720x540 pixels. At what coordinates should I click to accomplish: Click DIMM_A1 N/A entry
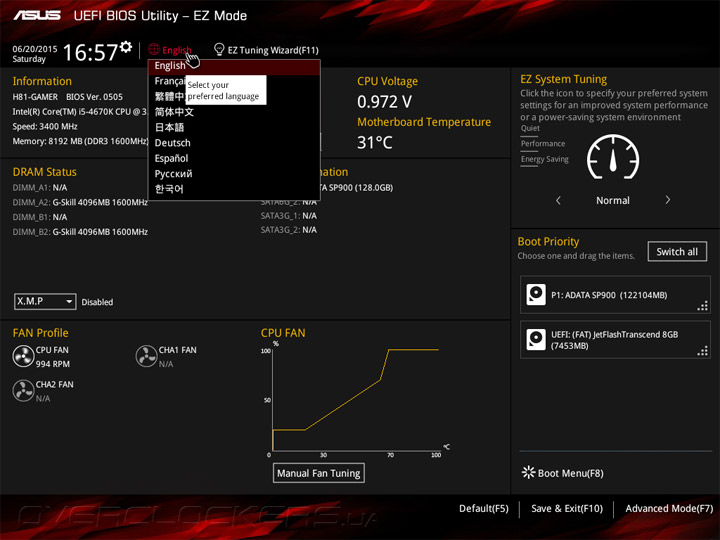coord(40,188)
